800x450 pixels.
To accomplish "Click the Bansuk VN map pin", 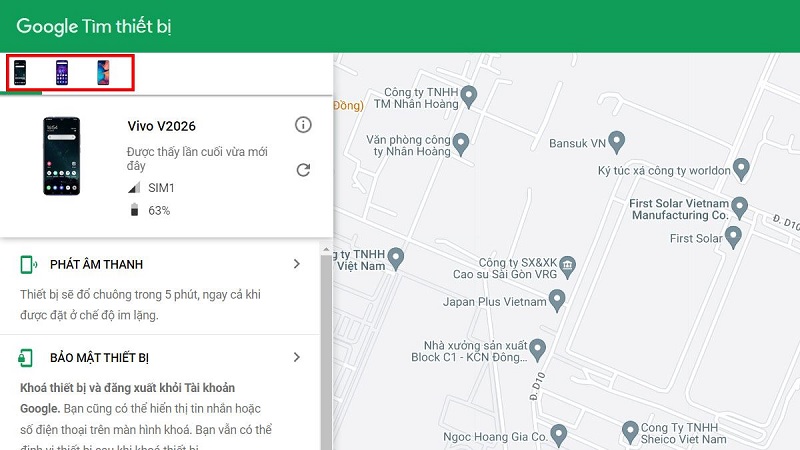I will point(617,142).
